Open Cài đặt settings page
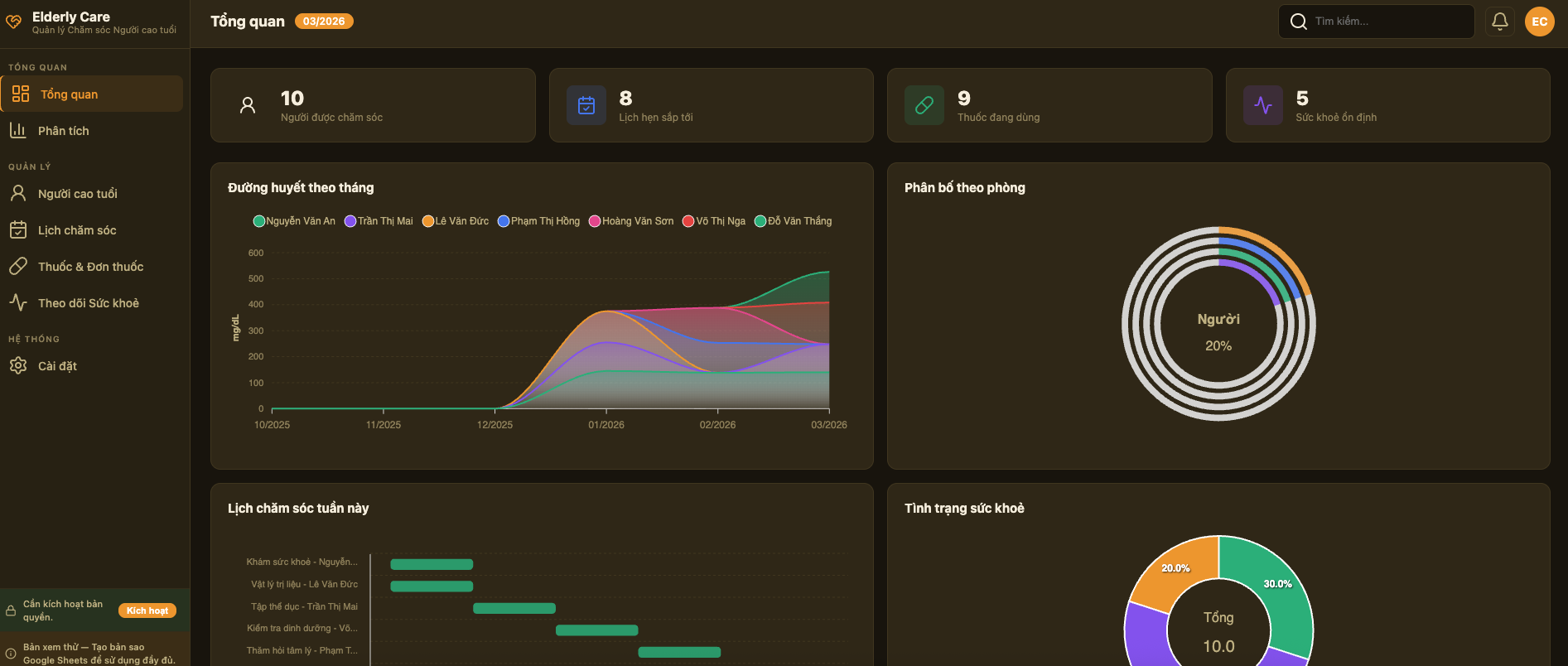 57,366
